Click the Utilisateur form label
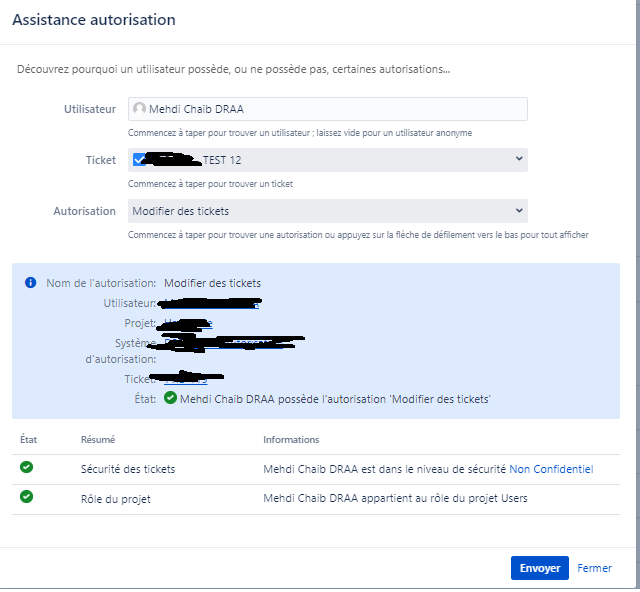 pyautogui.click(x=90, y=109)
